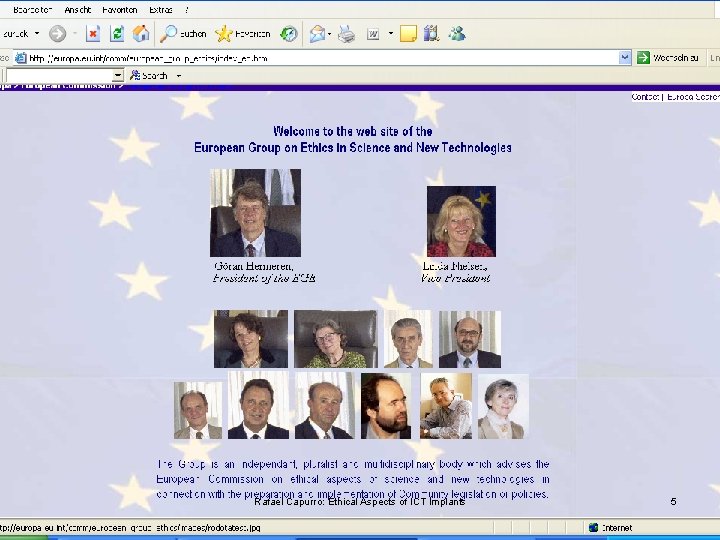Screen dimensions: 720x540
Task: Click the status bar URL text
Action: click(x=130, y=528)
